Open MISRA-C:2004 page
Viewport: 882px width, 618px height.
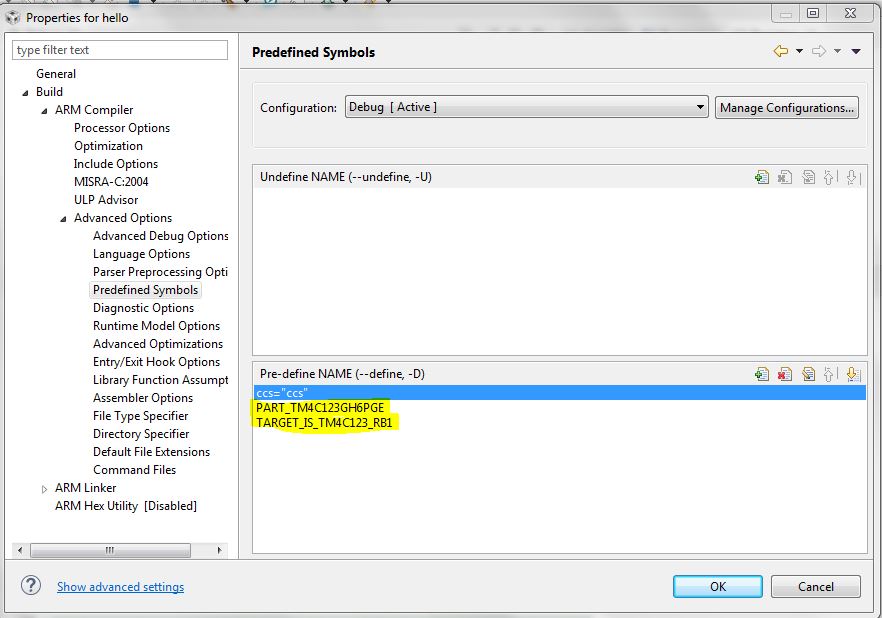111,182
